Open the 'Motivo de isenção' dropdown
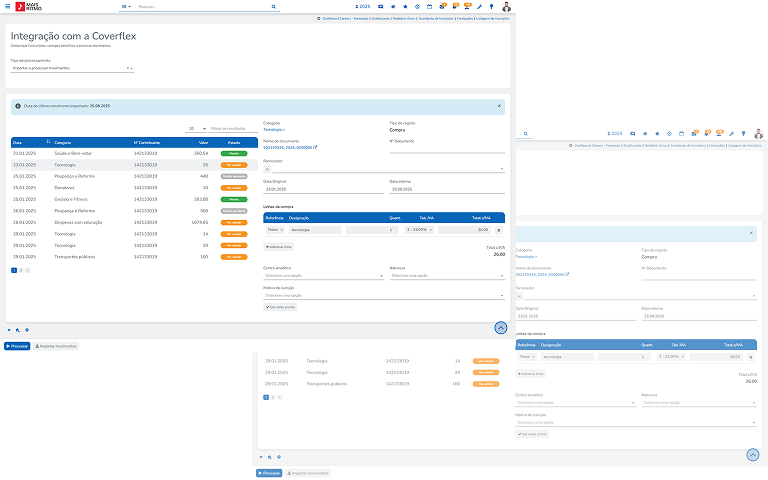The height and width of the screenshot is (480, 768). pyautogui.click(x=383, y=296)
